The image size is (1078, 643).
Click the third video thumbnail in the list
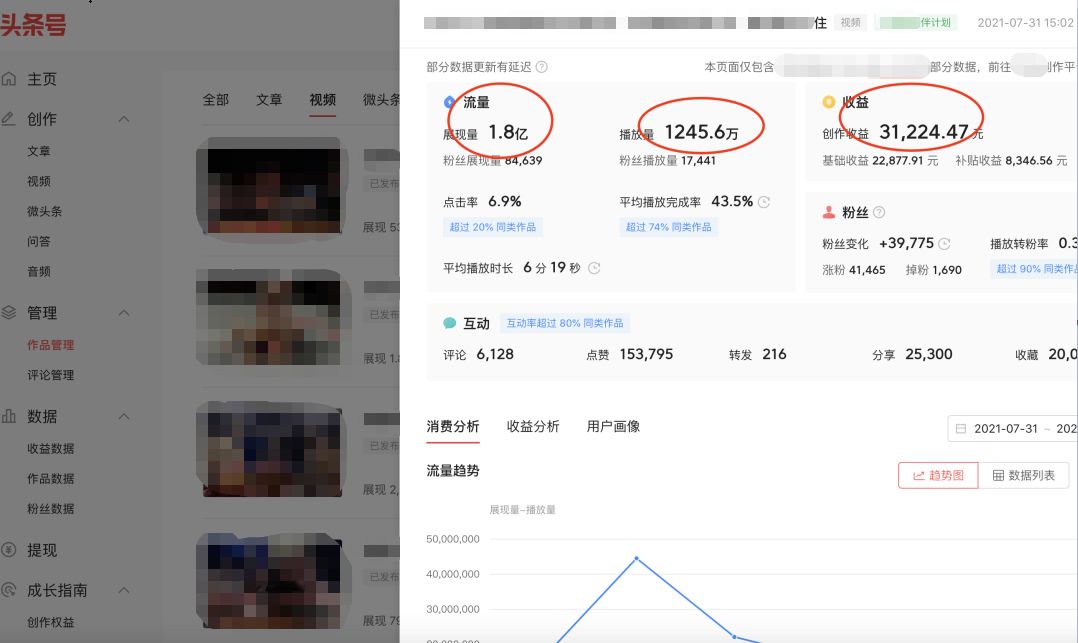[272, 449]
